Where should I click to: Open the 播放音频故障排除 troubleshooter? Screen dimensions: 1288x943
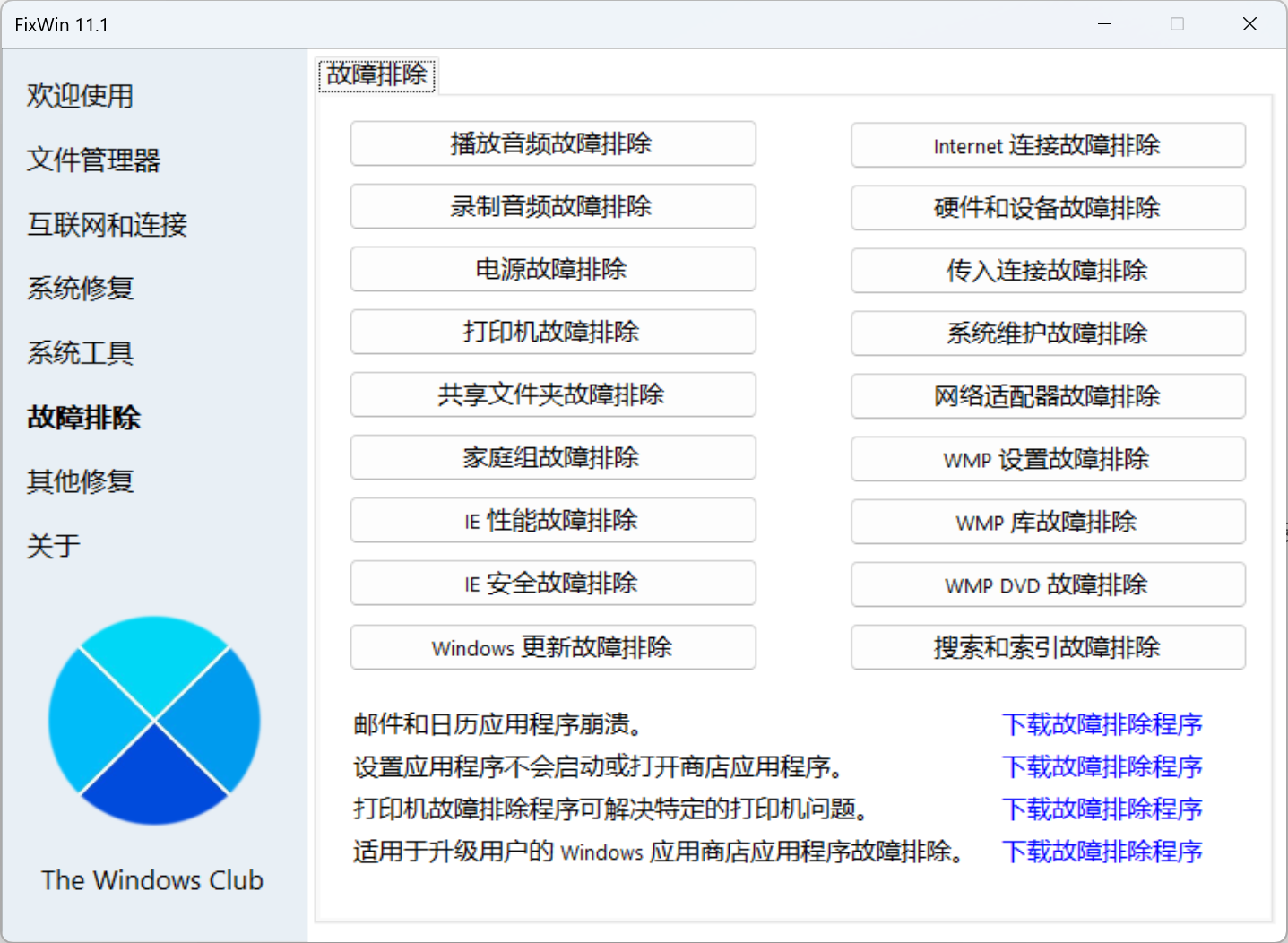552,143
